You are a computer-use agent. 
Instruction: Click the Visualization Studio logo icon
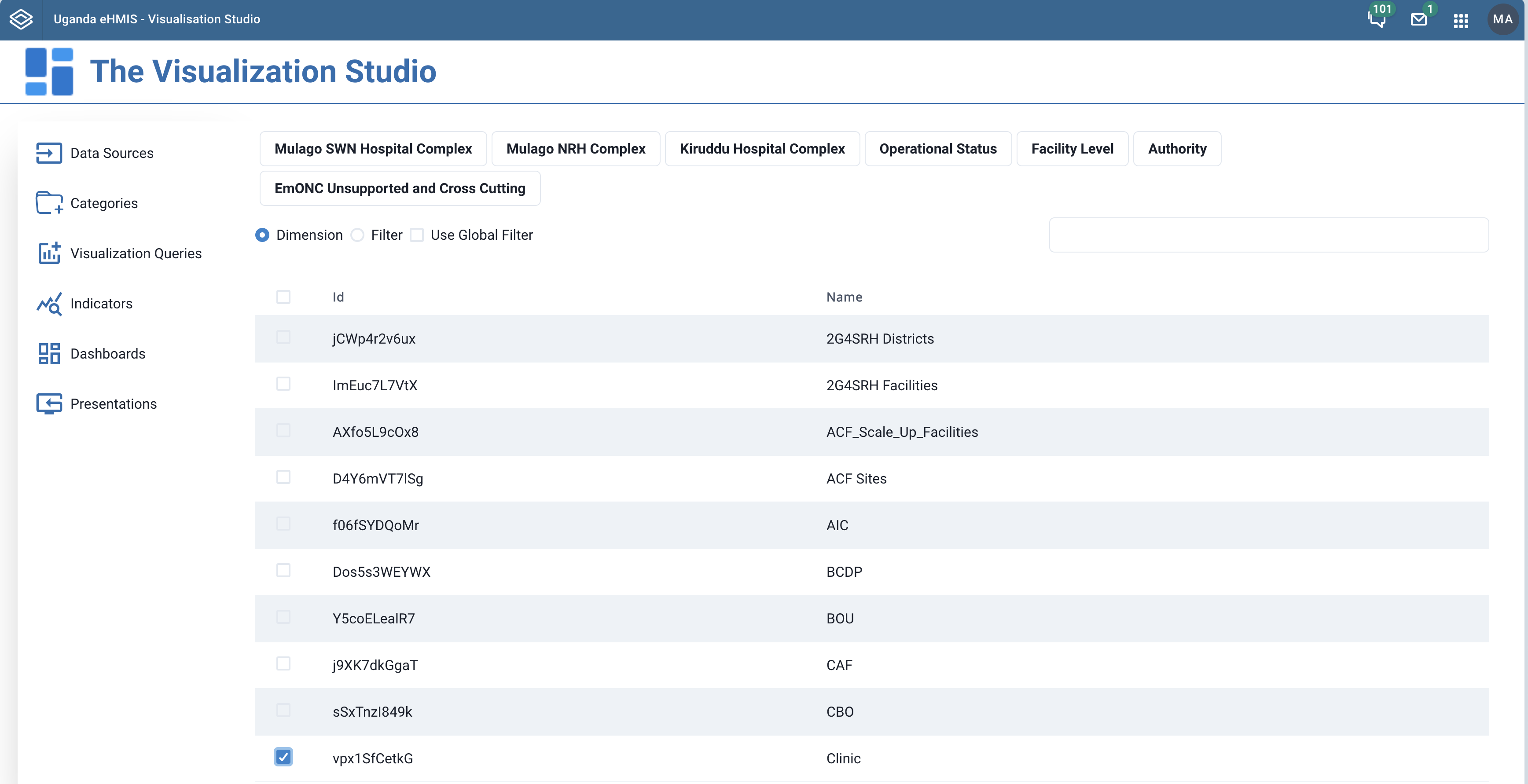(49, 72)
